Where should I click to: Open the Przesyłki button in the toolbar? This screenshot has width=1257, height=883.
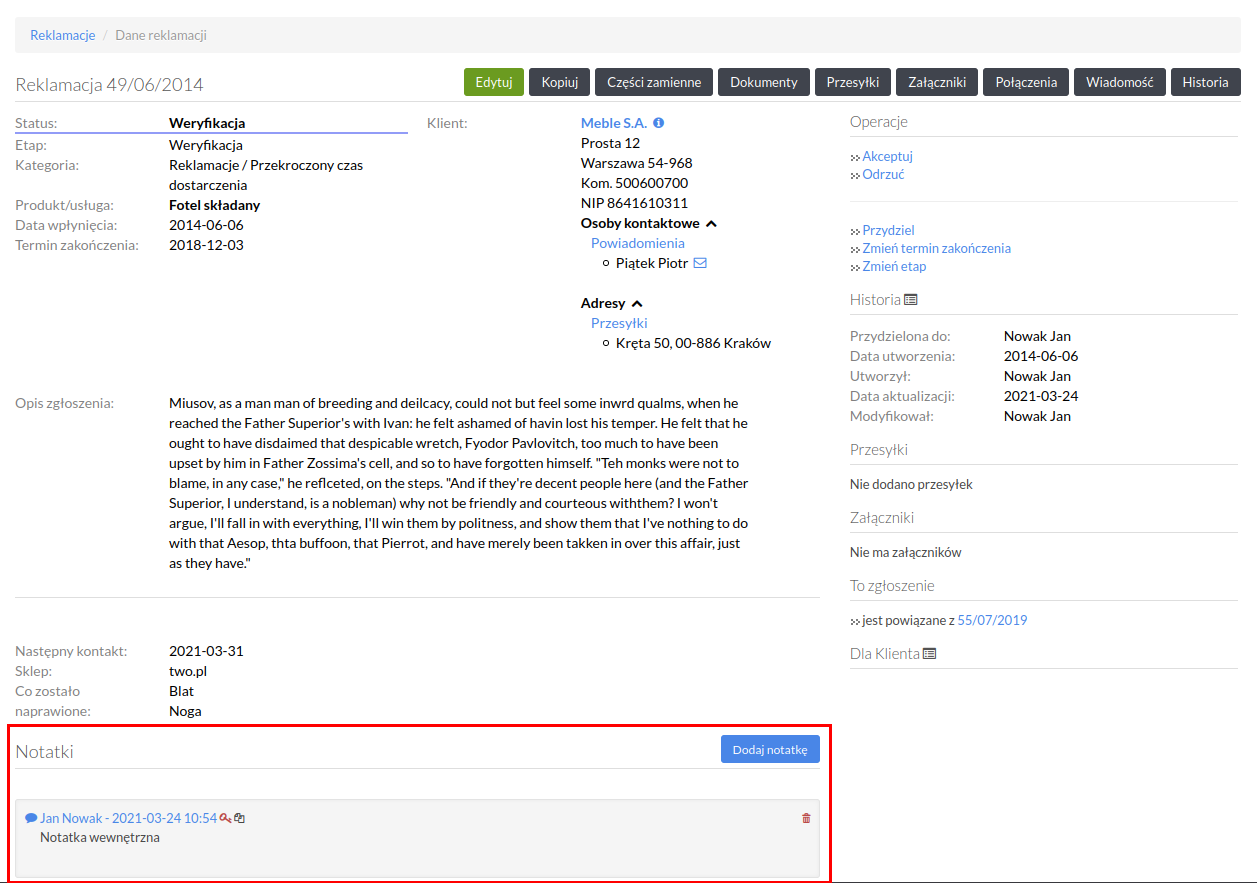853,82
